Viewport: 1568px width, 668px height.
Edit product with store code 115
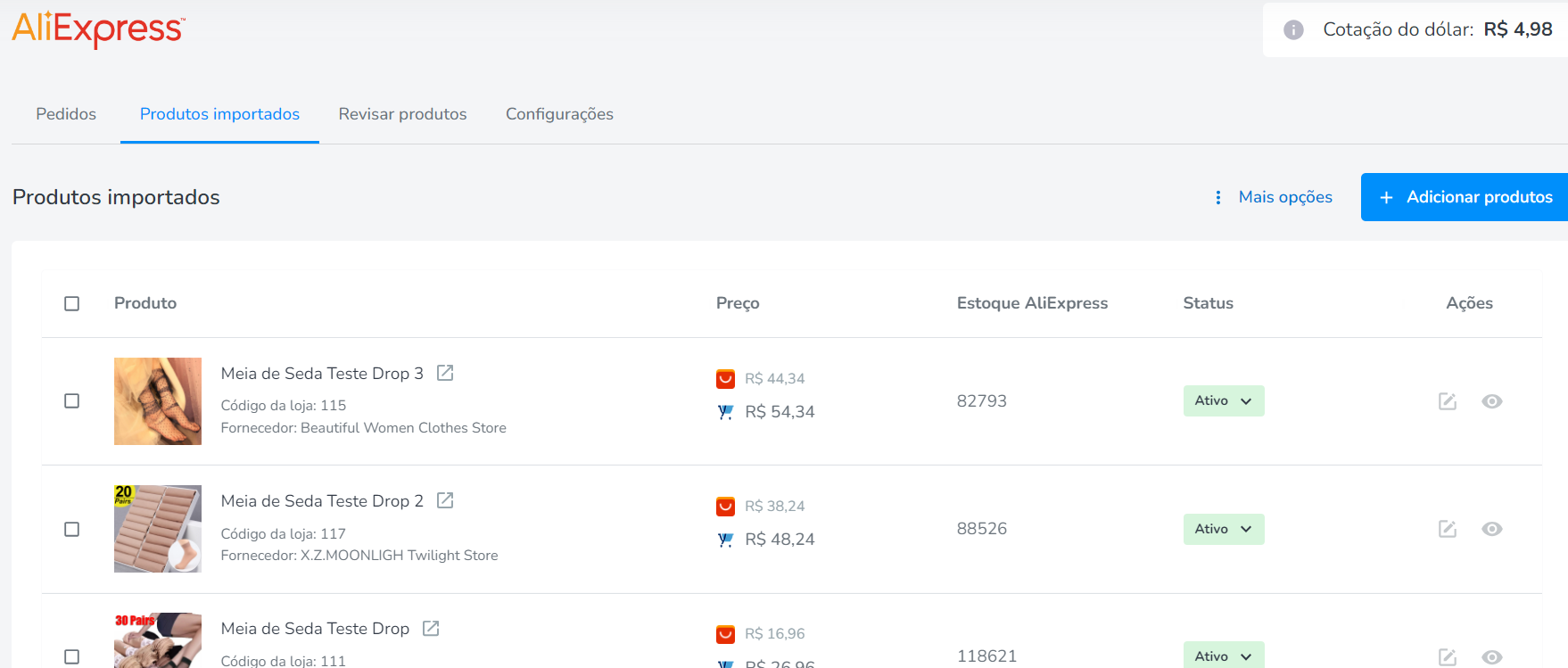[1448, 401]
